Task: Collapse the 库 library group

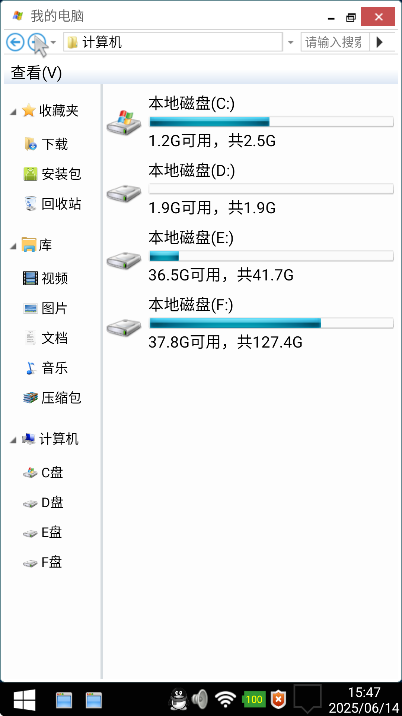Action: [13, 247]
